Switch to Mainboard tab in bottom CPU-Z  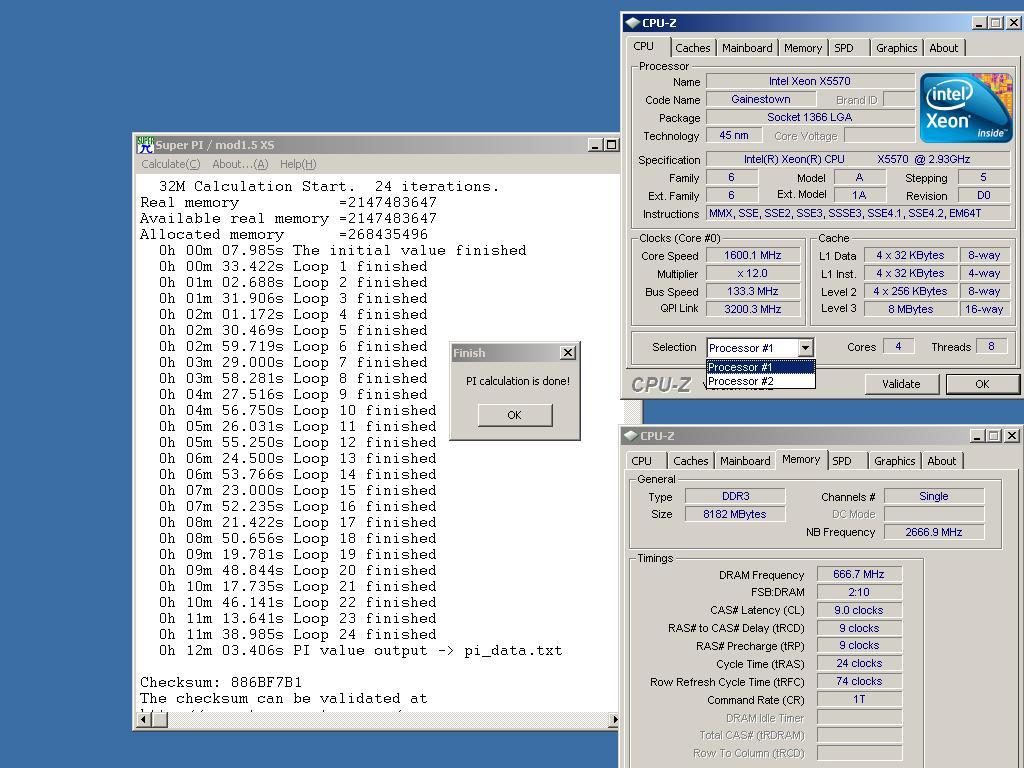tap(745, 460)
